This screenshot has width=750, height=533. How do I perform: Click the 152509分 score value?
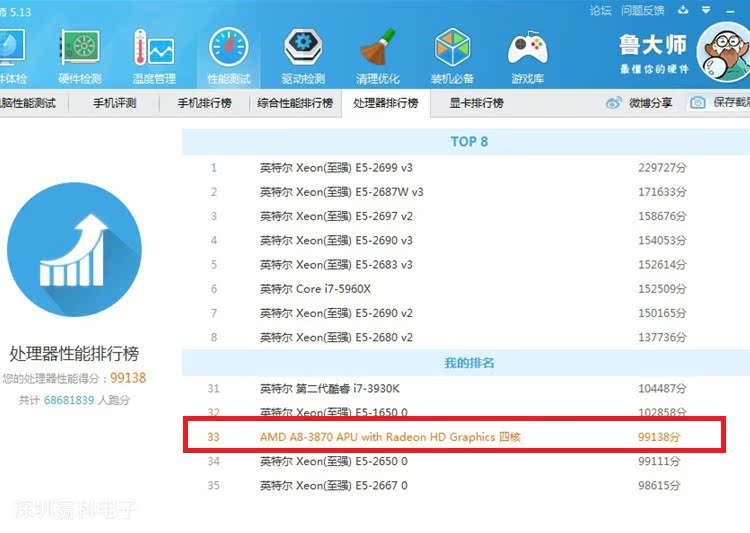pos(662,289)
